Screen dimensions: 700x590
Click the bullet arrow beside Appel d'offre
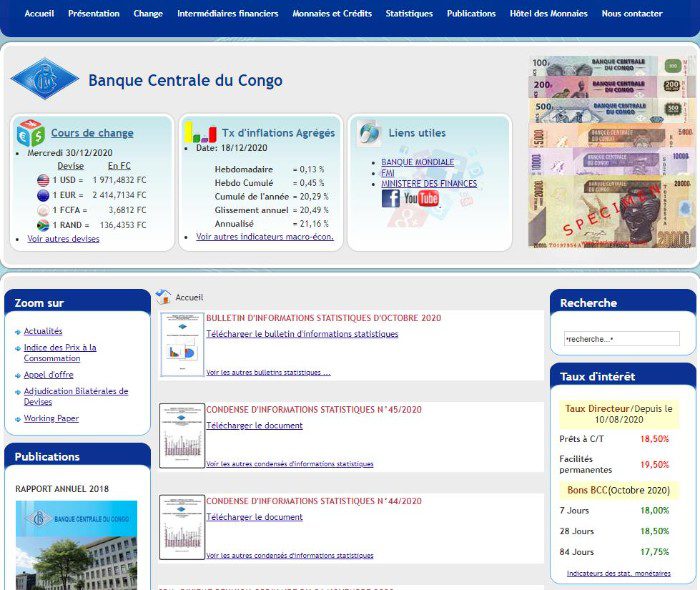pos(18,376)
